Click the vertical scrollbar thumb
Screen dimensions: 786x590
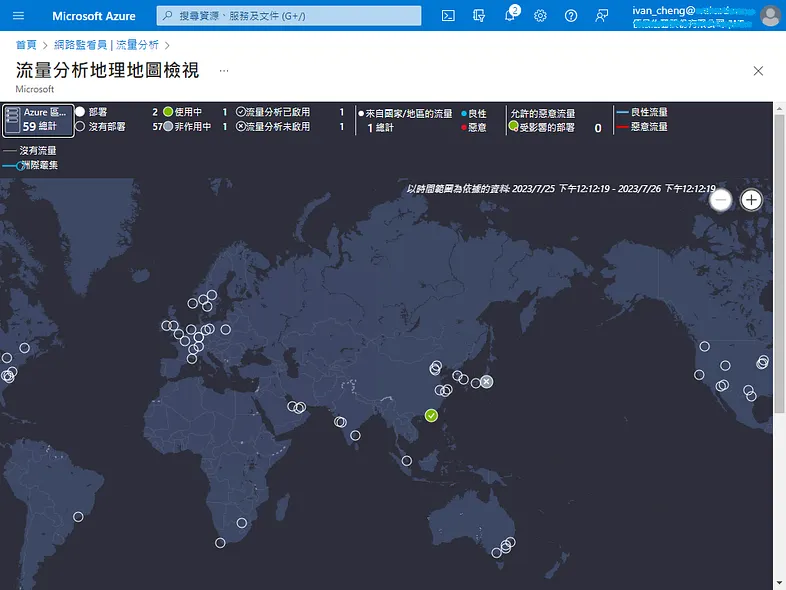(x=779, y=263)
